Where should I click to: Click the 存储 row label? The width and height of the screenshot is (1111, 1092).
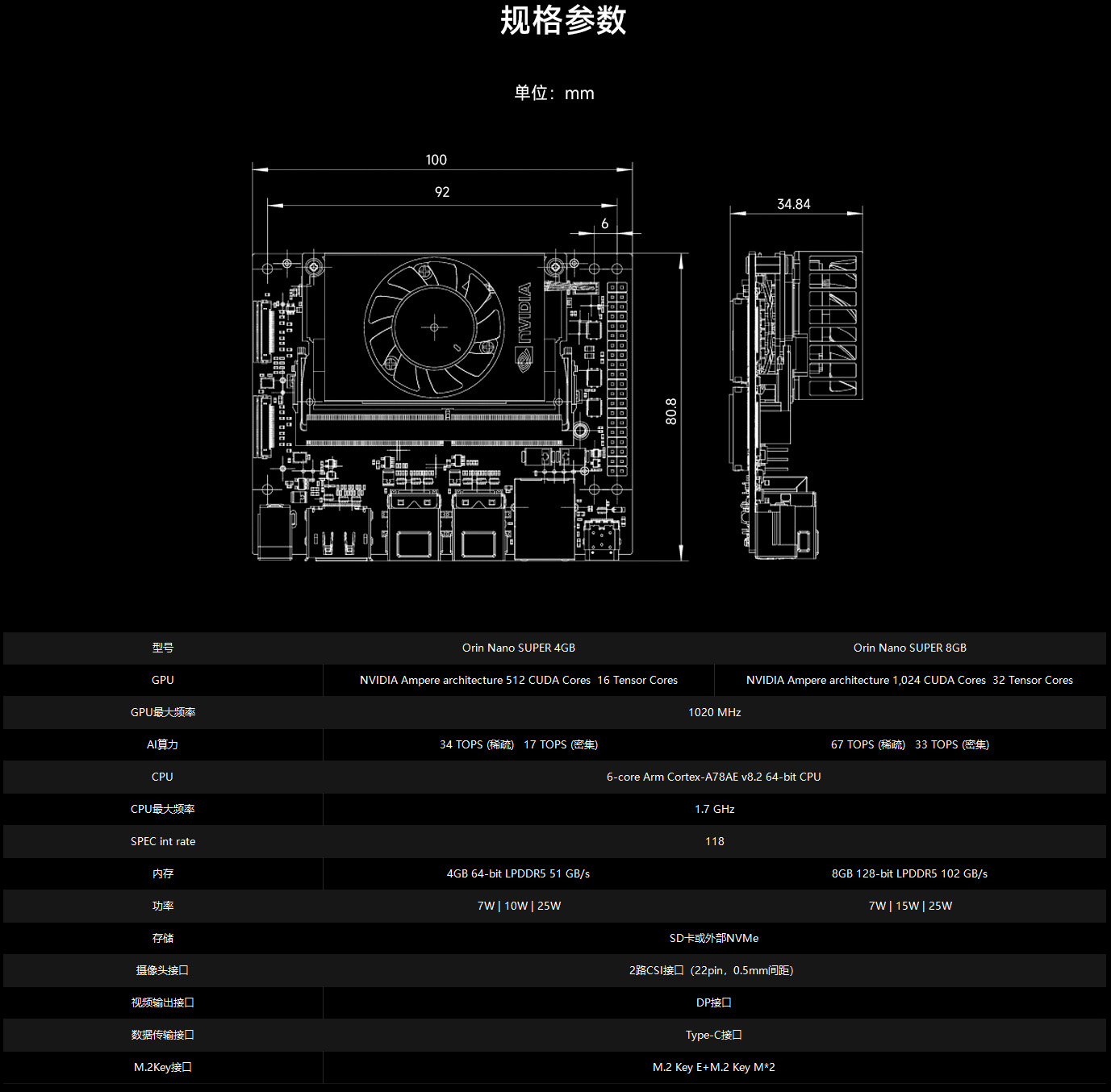pyautogui.click(x=163, y=938)
